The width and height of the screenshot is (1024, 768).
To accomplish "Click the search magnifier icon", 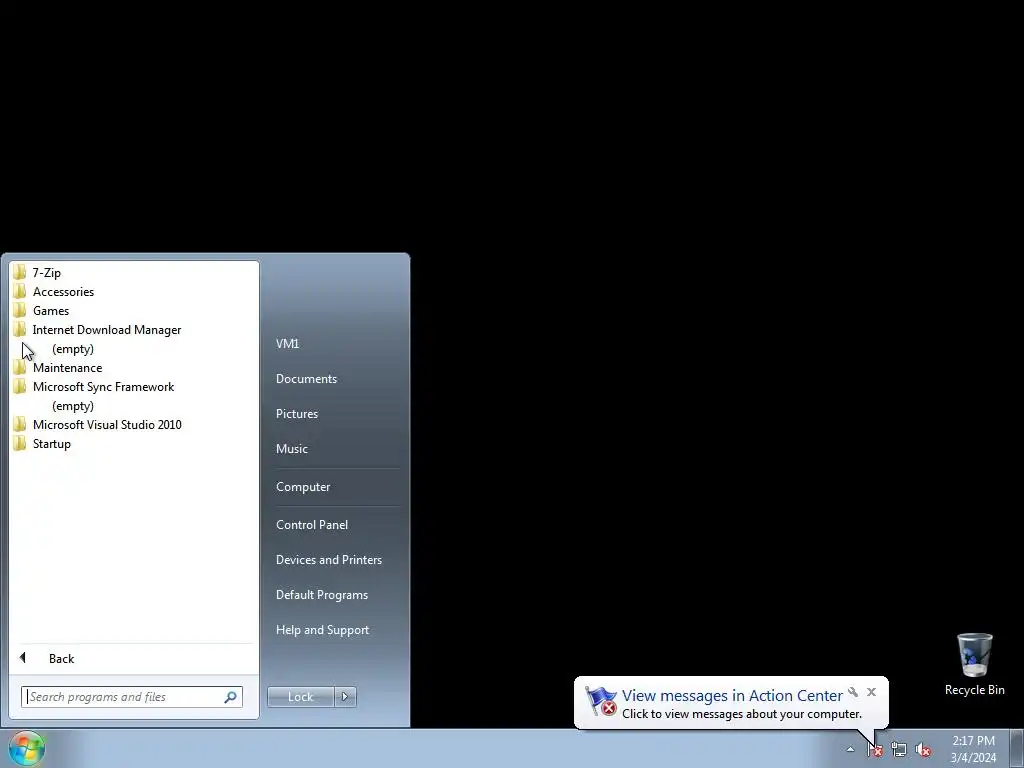I will click(231, 697).
